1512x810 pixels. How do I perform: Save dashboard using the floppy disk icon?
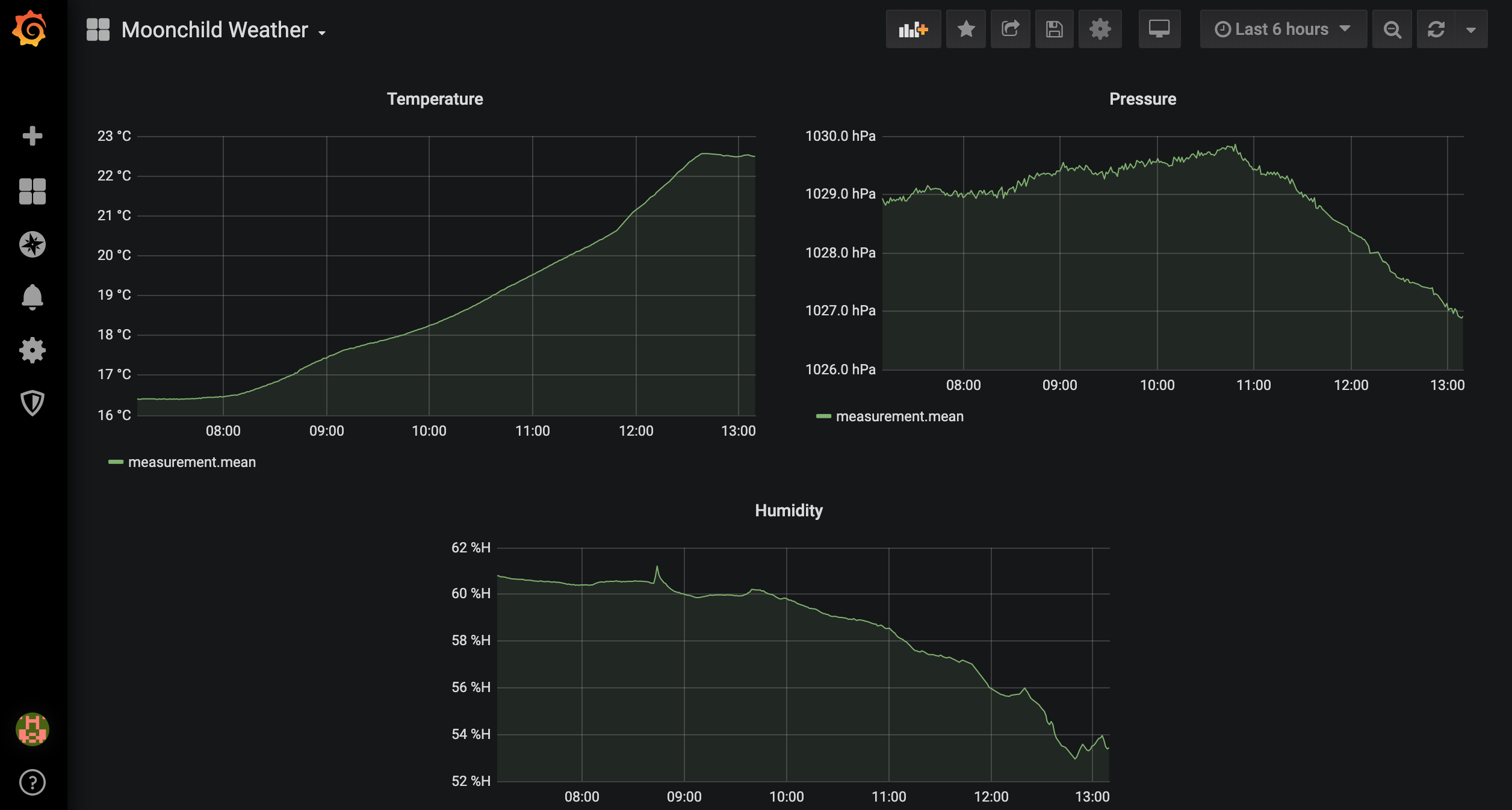(x=1054, y=29)
